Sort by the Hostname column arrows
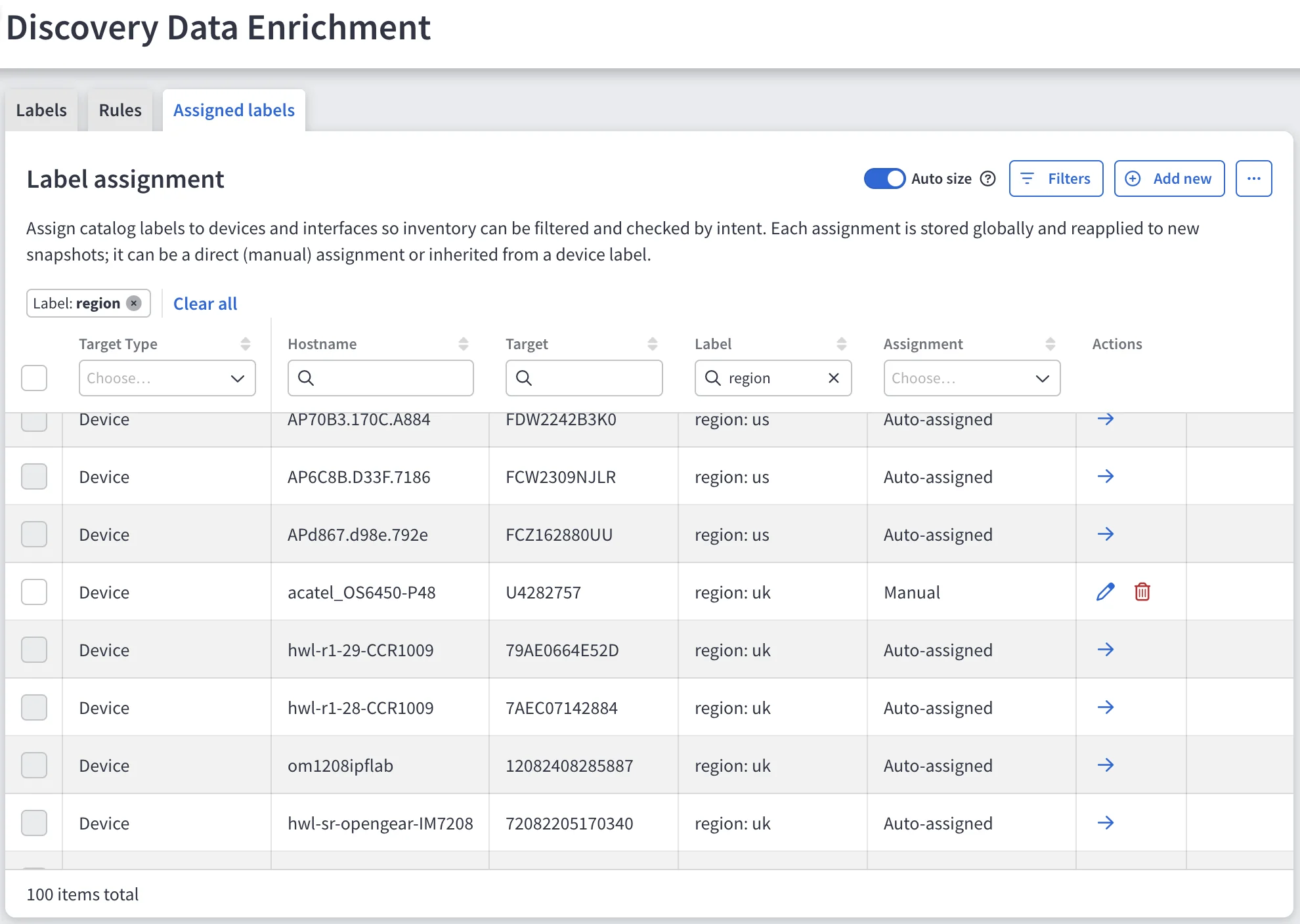Screen dimensions: 1300x924 (x=464, y=344)
